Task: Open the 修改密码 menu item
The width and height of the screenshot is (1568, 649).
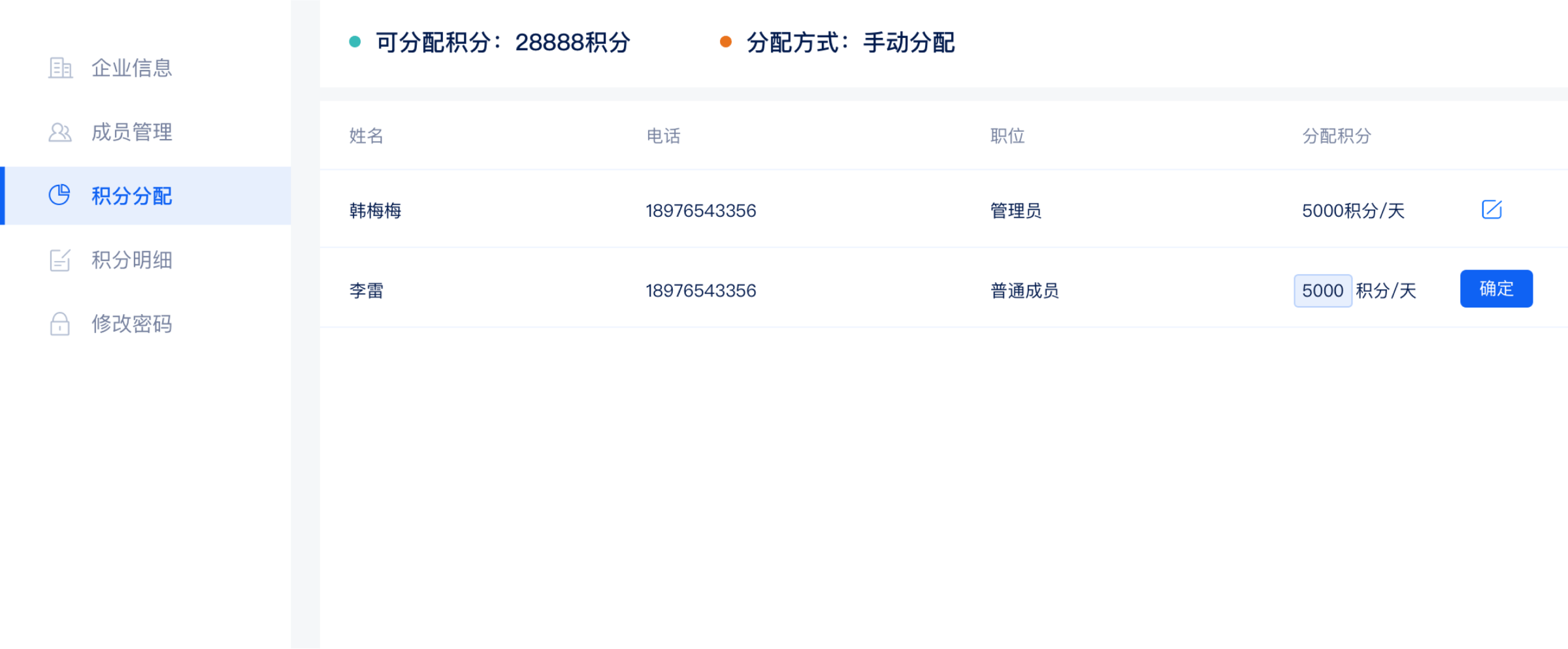Action: (x=131, y=324)
